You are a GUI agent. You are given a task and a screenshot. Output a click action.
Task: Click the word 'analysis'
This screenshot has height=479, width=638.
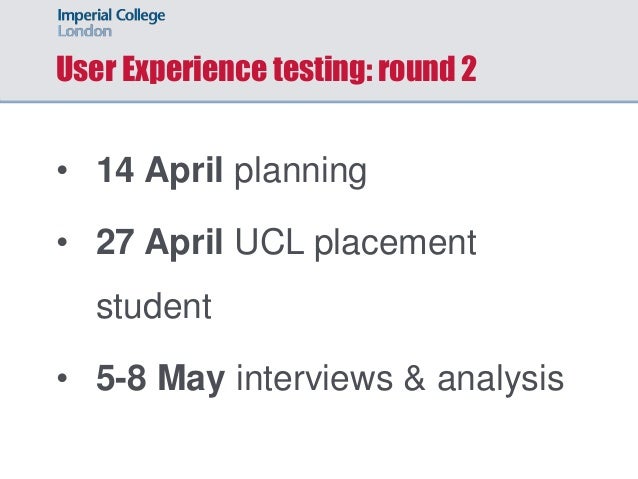[500, 380]
